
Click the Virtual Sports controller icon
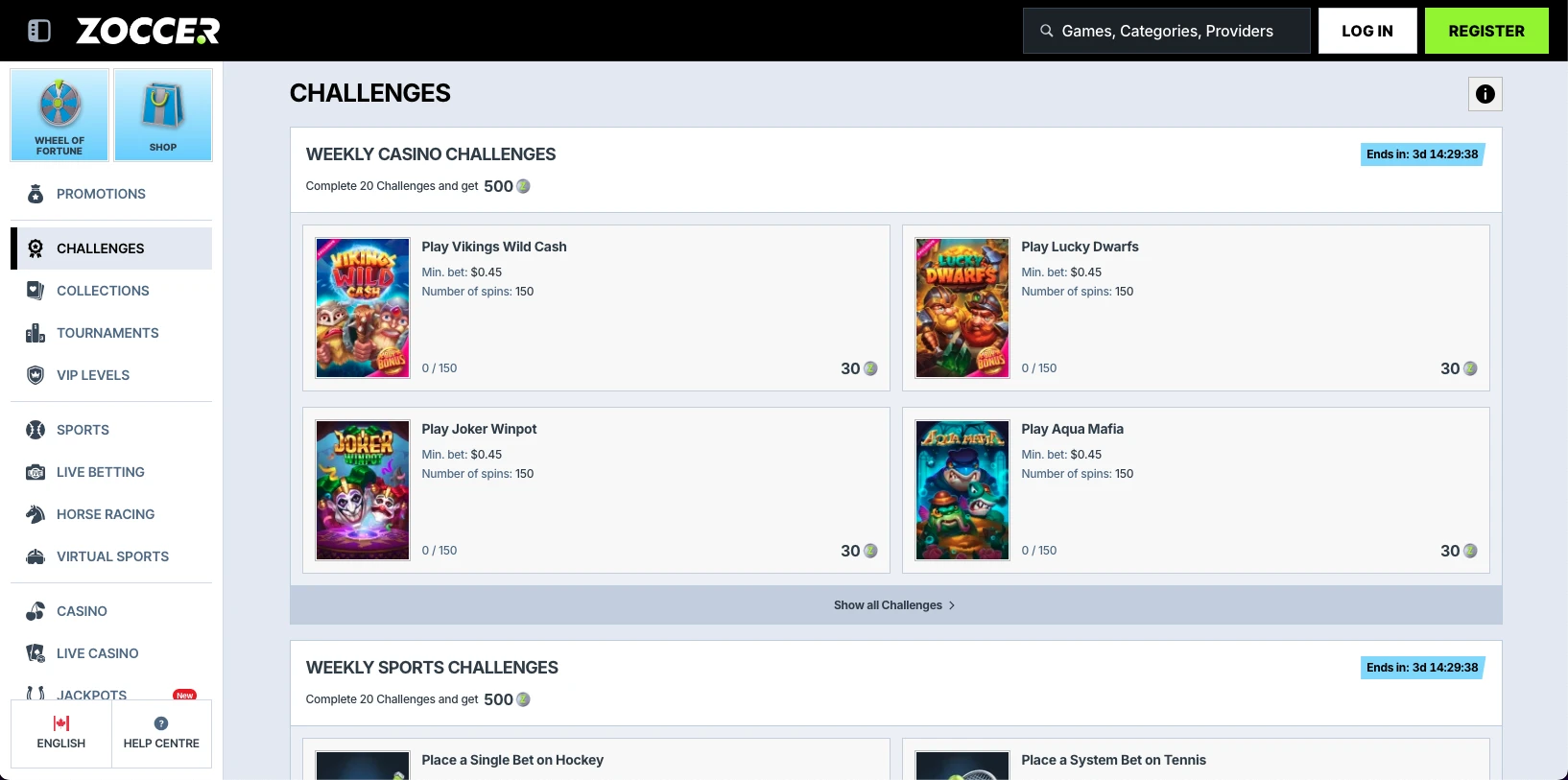tap(36, 556)
